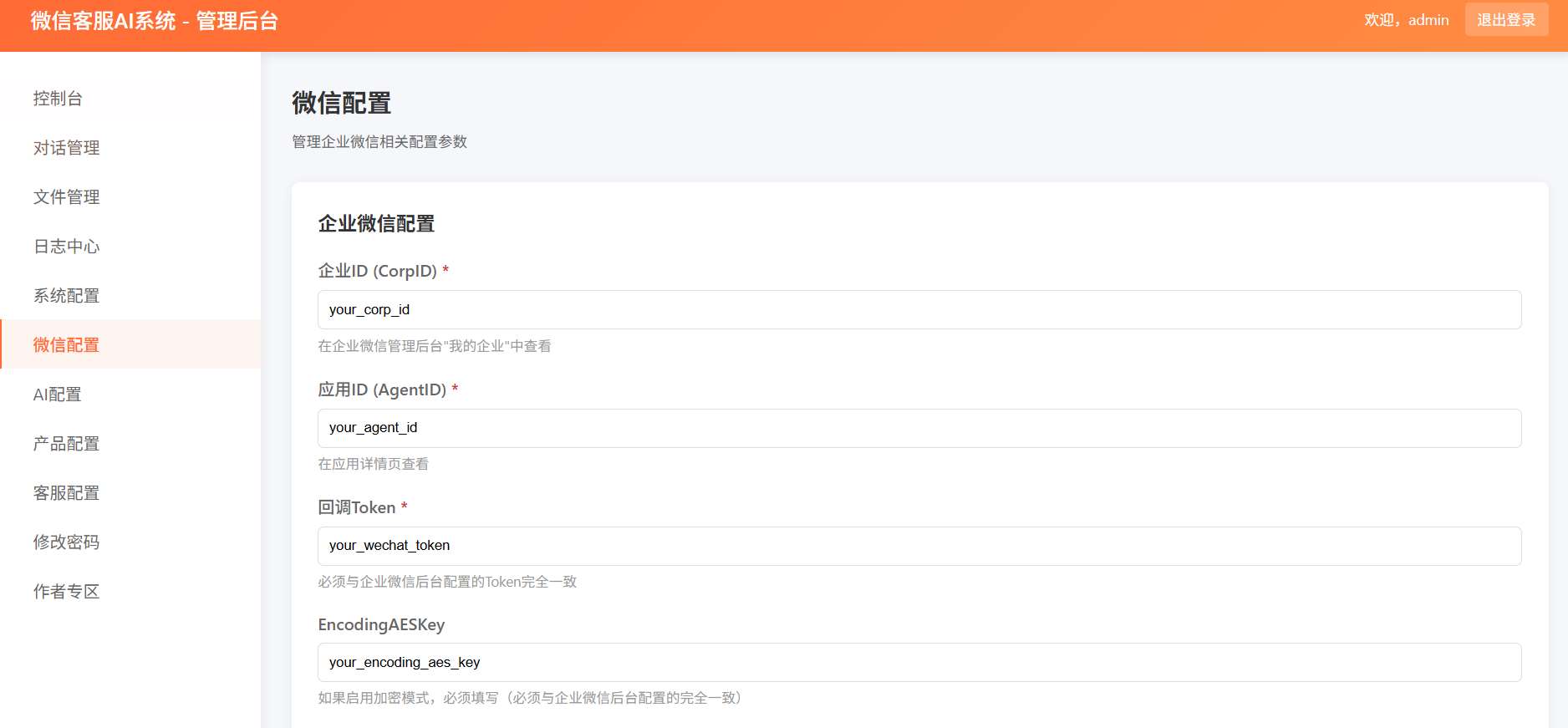The height and width of the screenshot is (728, 1568).
Task: Open the AI配置 settings page
Action: click(57, 395)
